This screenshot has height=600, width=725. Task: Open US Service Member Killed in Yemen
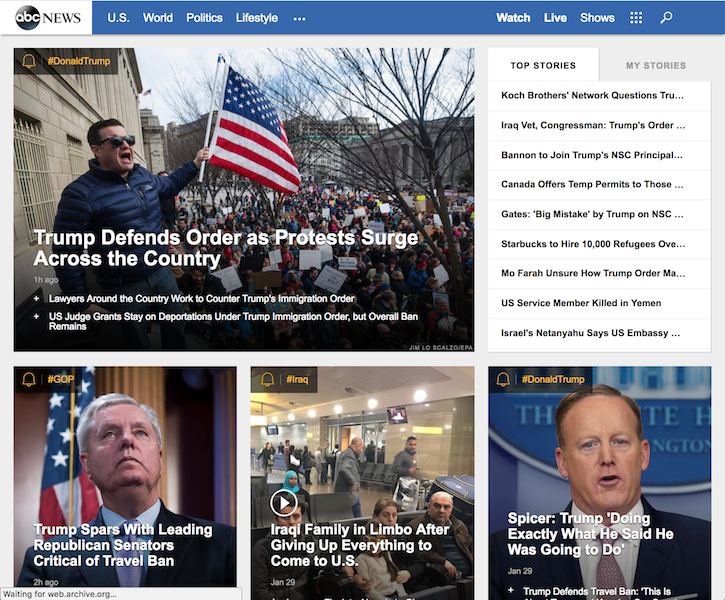(x=599, y=303)
